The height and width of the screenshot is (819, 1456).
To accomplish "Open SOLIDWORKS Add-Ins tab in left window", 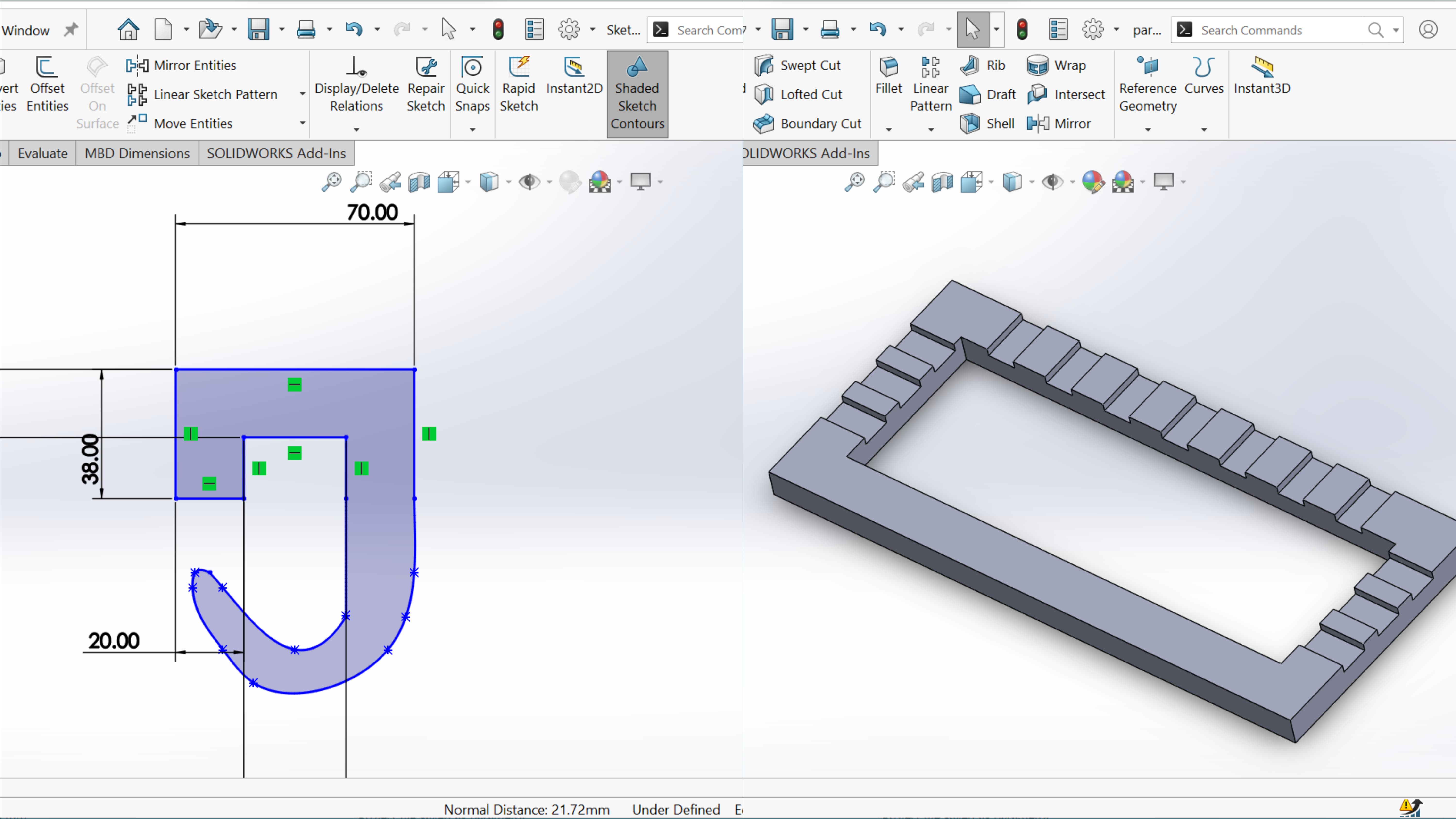I will (276, 153).
